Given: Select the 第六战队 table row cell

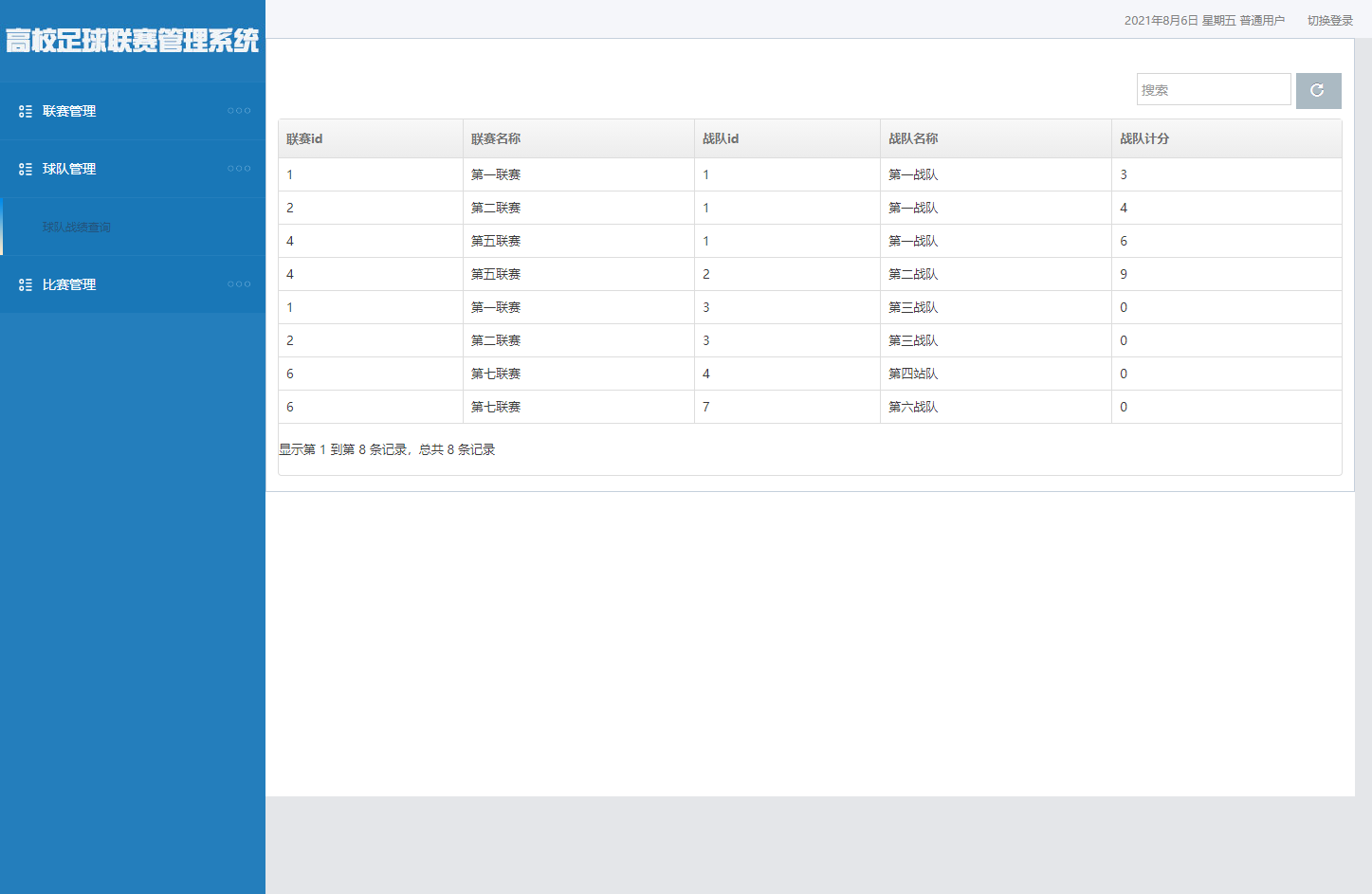Looking at the screenshot, I should point(913,408).
